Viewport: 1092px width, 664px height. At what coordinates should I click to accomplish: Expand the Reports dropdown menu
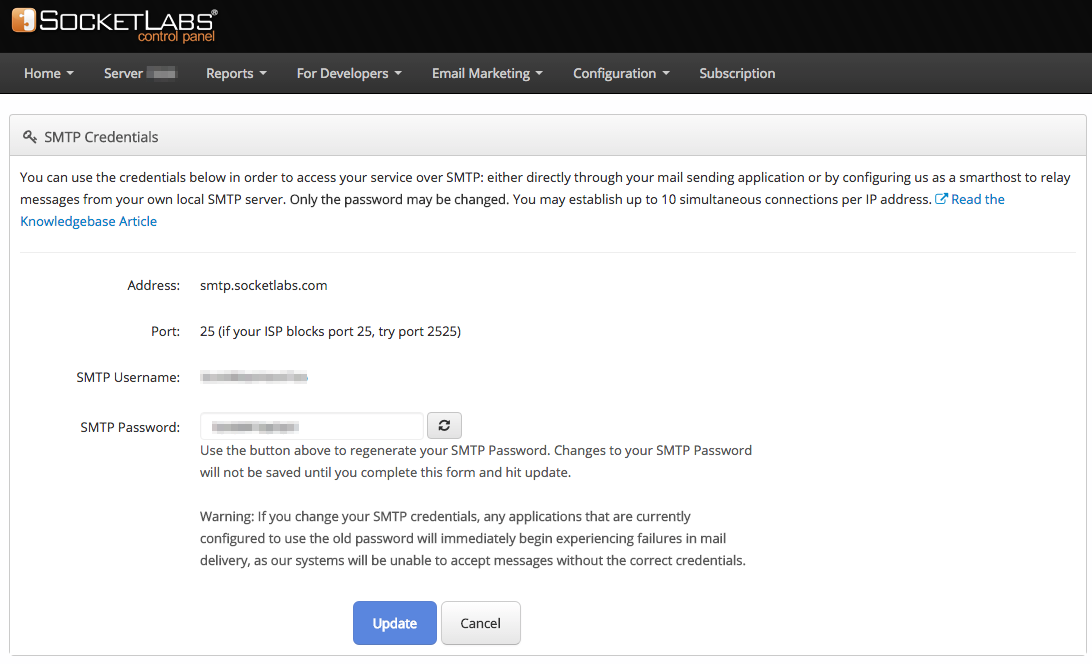pyautogui.click(x=236, y=73)
